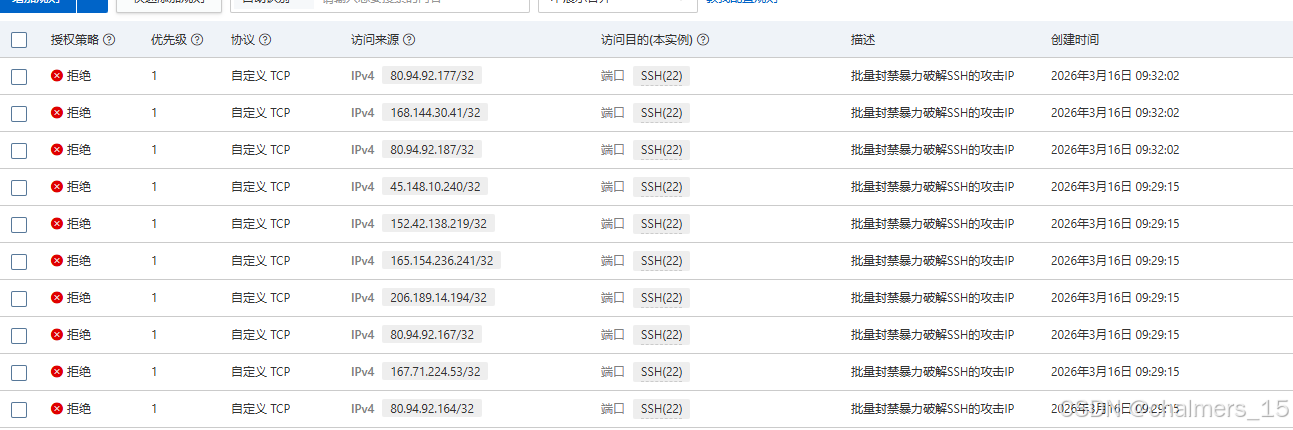Click SSH(22) port tag in 80.94.92.177/32 row
This screenshot has height=430, width=1293.
point(661,76)
